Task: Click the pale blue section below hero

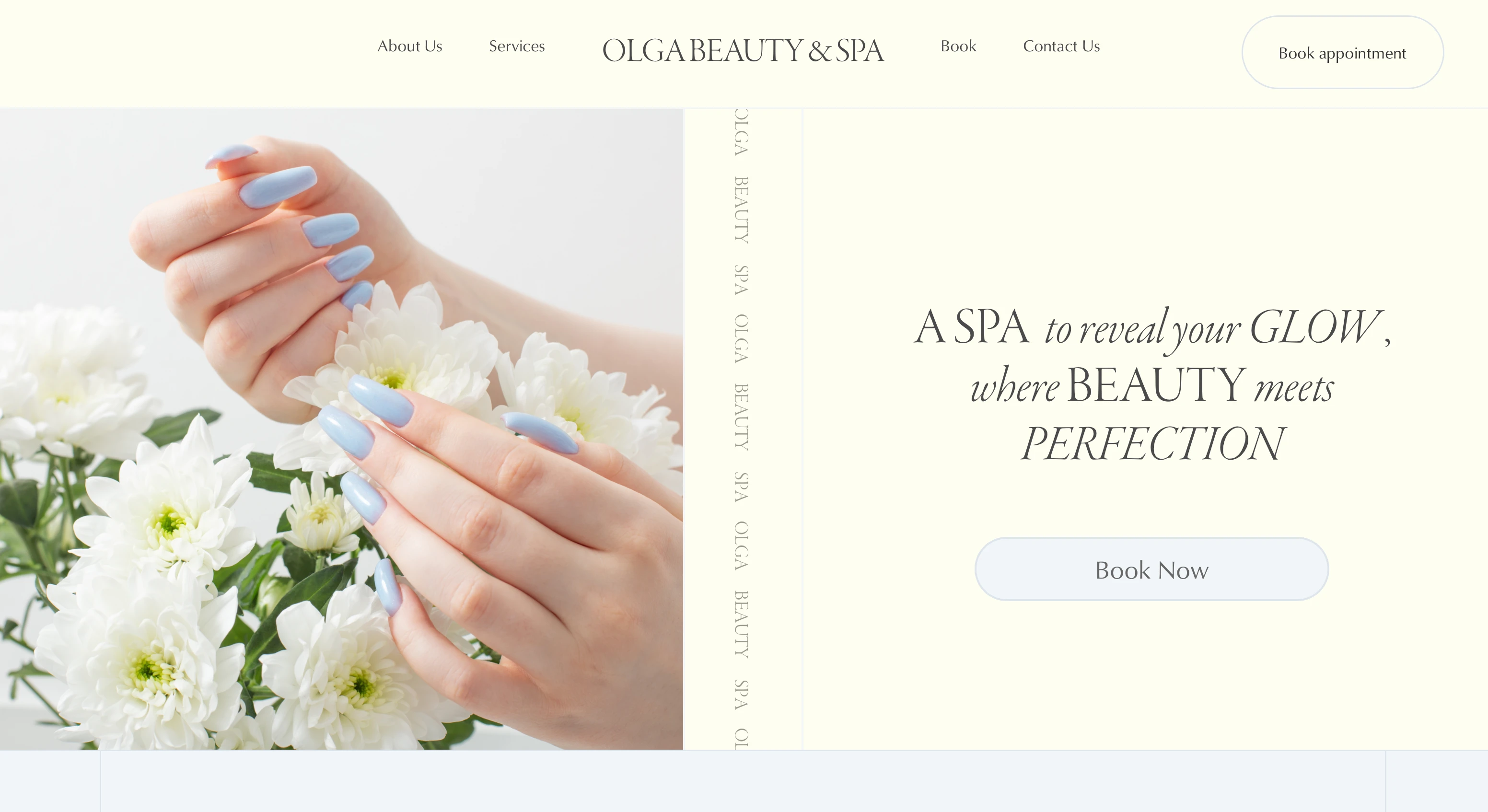Action: tap(743, 781)
